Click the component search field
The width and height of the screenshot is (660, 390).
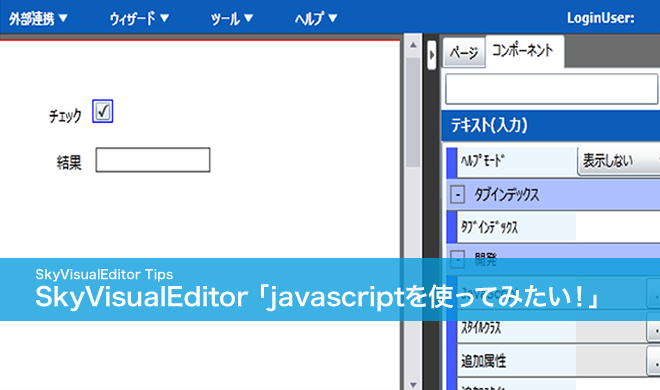(x=551, y=89)
